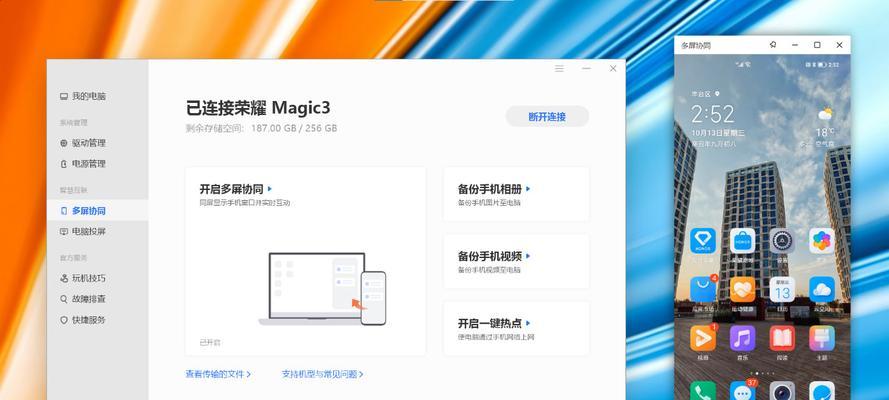Open the Phone dialer in the dock
Image resolution: width=889 pixels, height=400 pixels.
(x=703, y=391)
